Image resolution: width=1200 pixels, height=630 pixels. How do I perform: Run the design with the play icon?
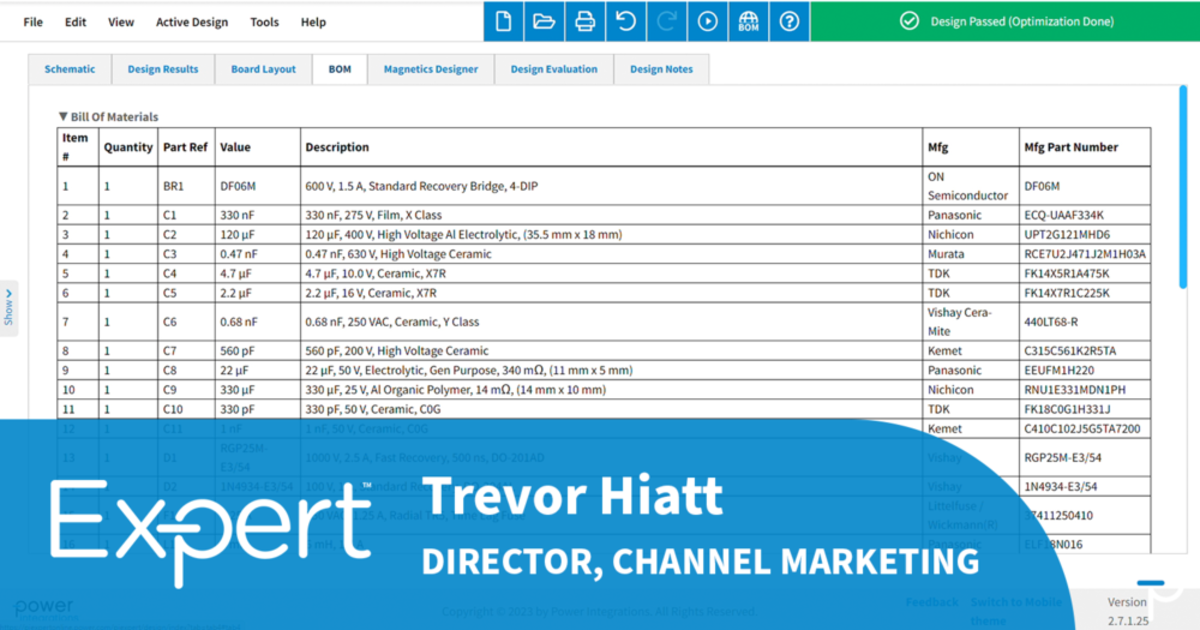[708, 21]
